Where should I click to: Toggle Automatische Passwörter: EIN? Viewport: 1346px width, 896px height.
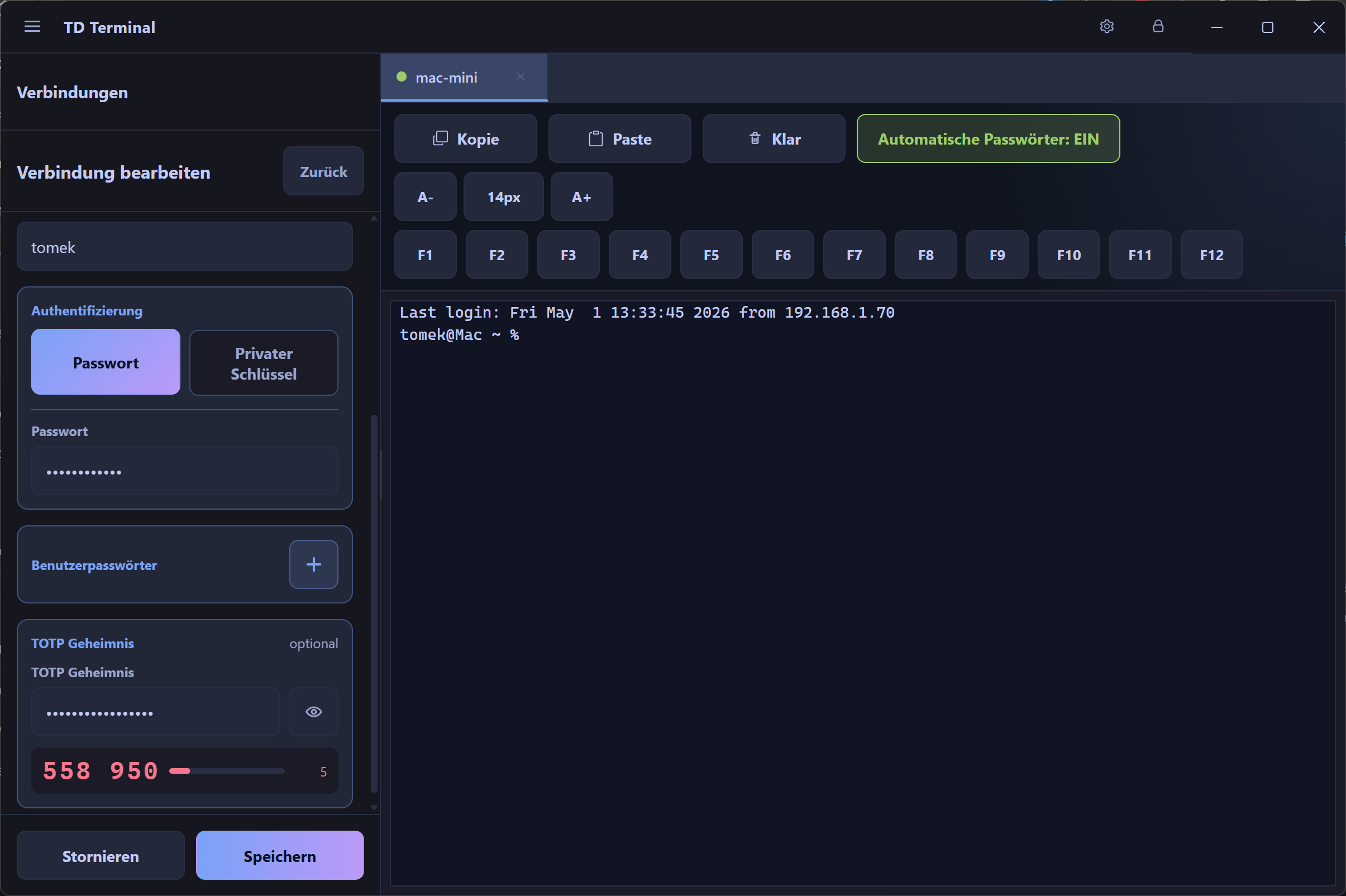[987, 139]
